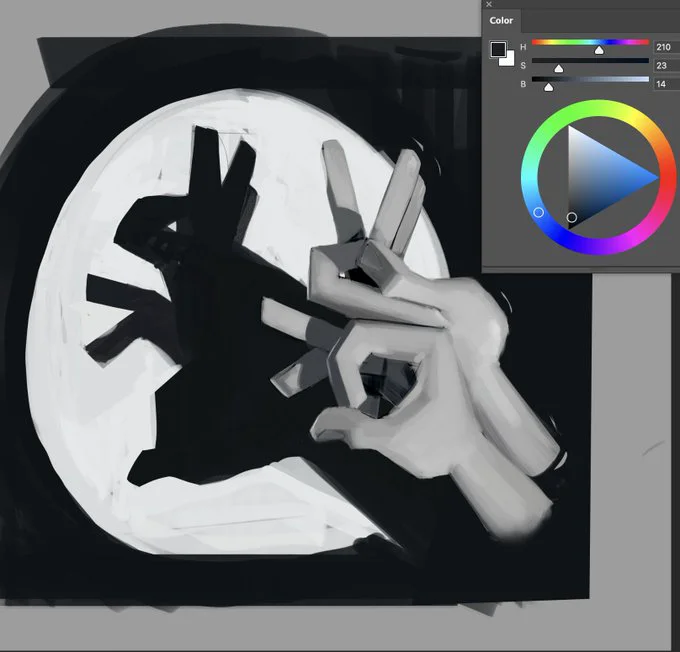Click the hue ring marker circle
Screen dimensions: 680x652
coord(538,212)
